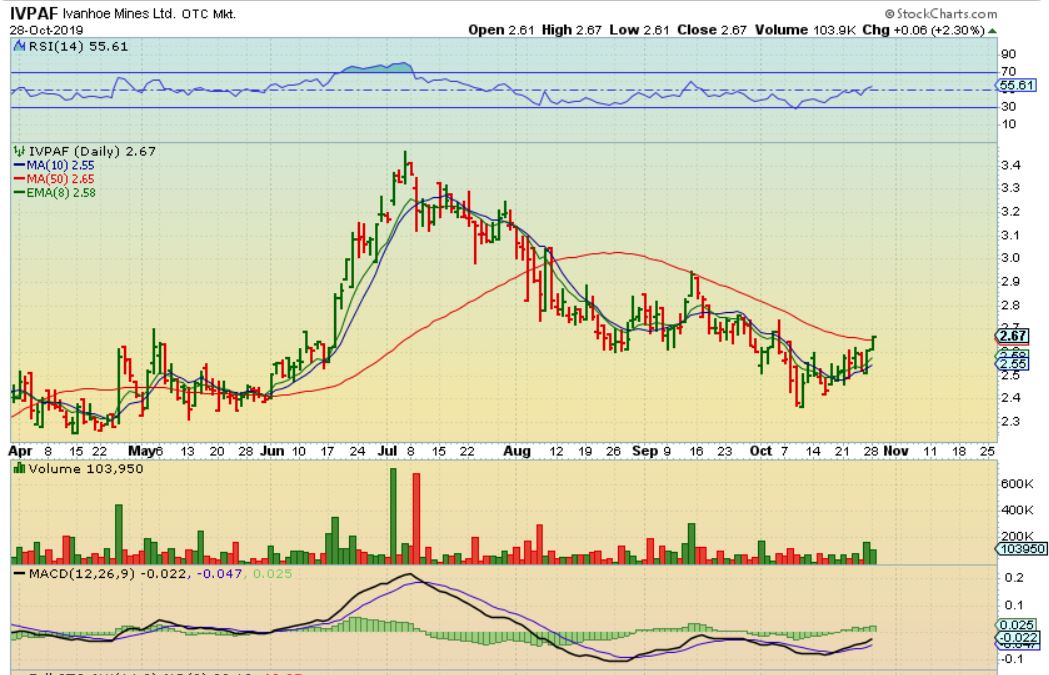Click the Volume panel histogram icon

20,469
